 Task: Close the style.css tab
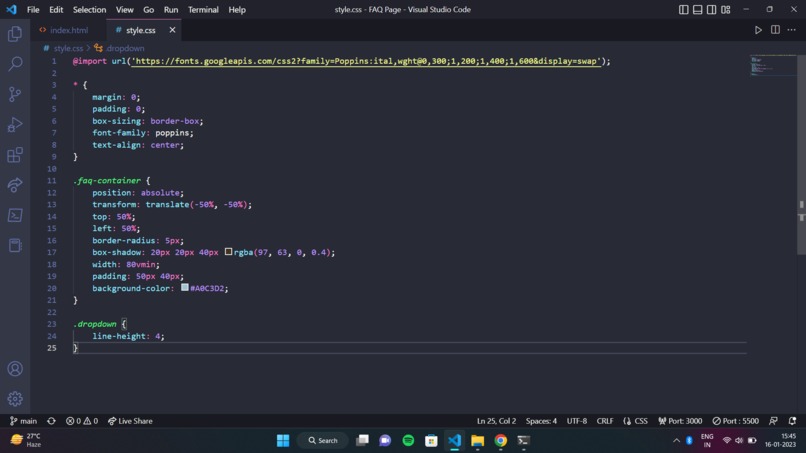point(172,30)
